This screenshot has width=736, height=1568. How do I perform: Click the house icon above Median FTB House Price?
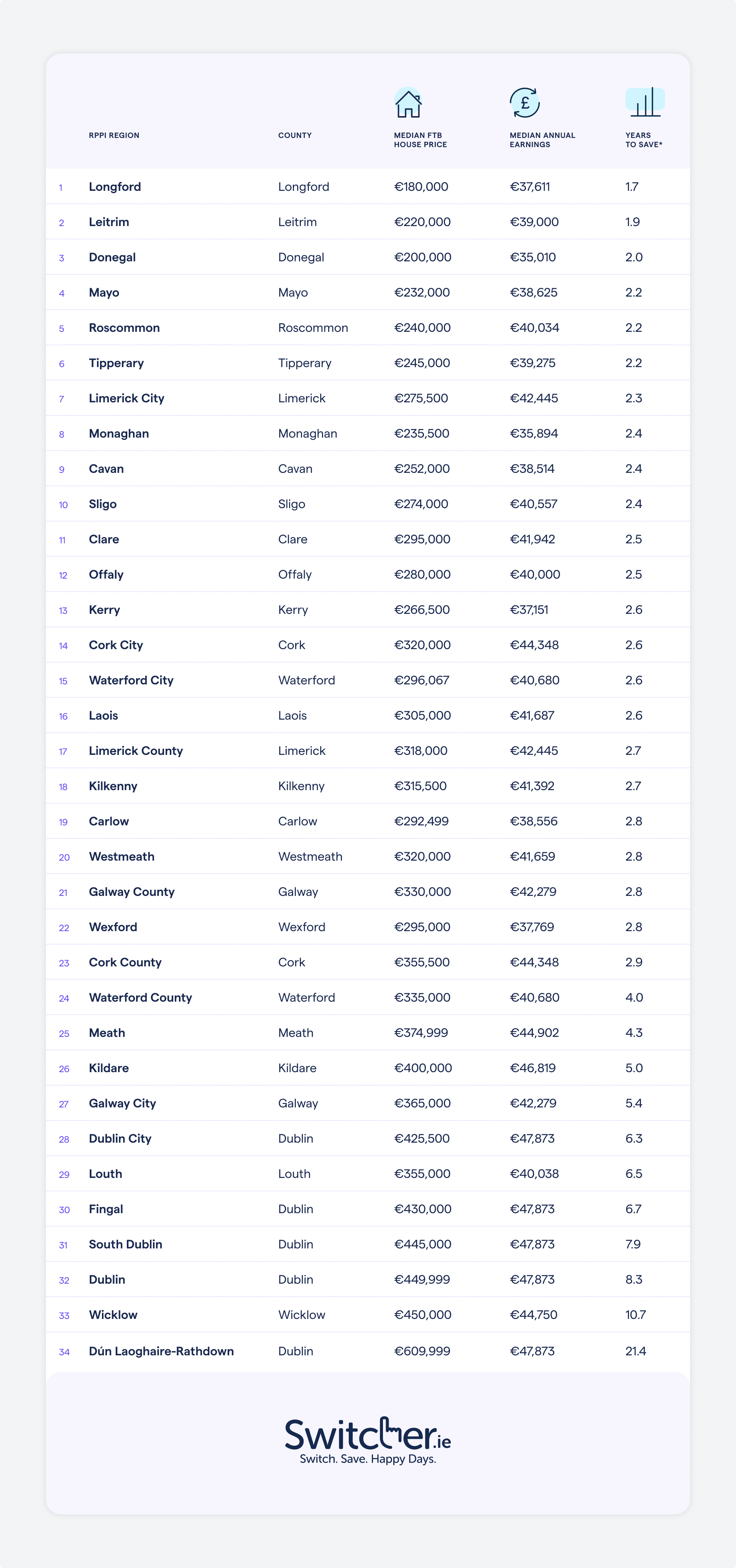click(408, 103)
